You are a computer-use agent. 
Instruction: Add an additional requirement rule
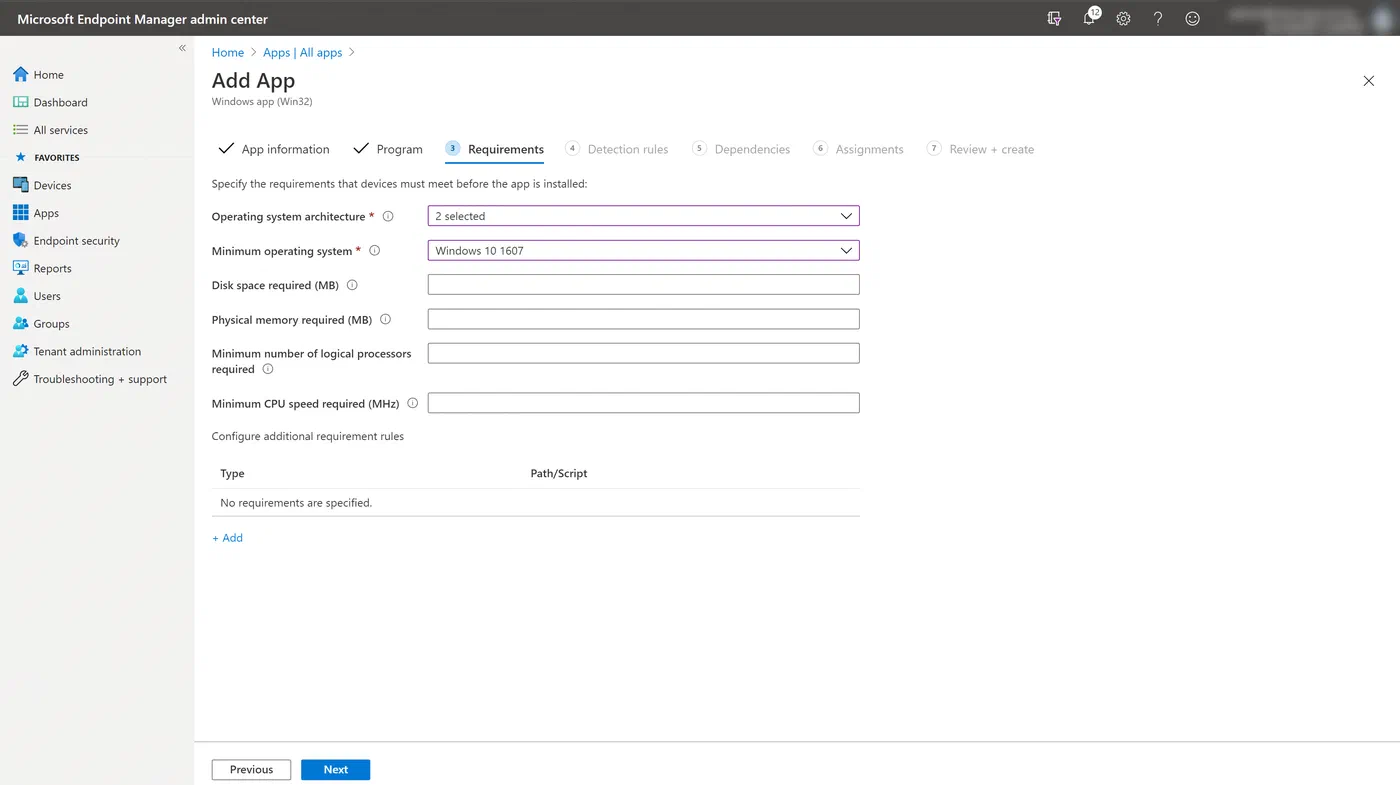tap(227, 538)
